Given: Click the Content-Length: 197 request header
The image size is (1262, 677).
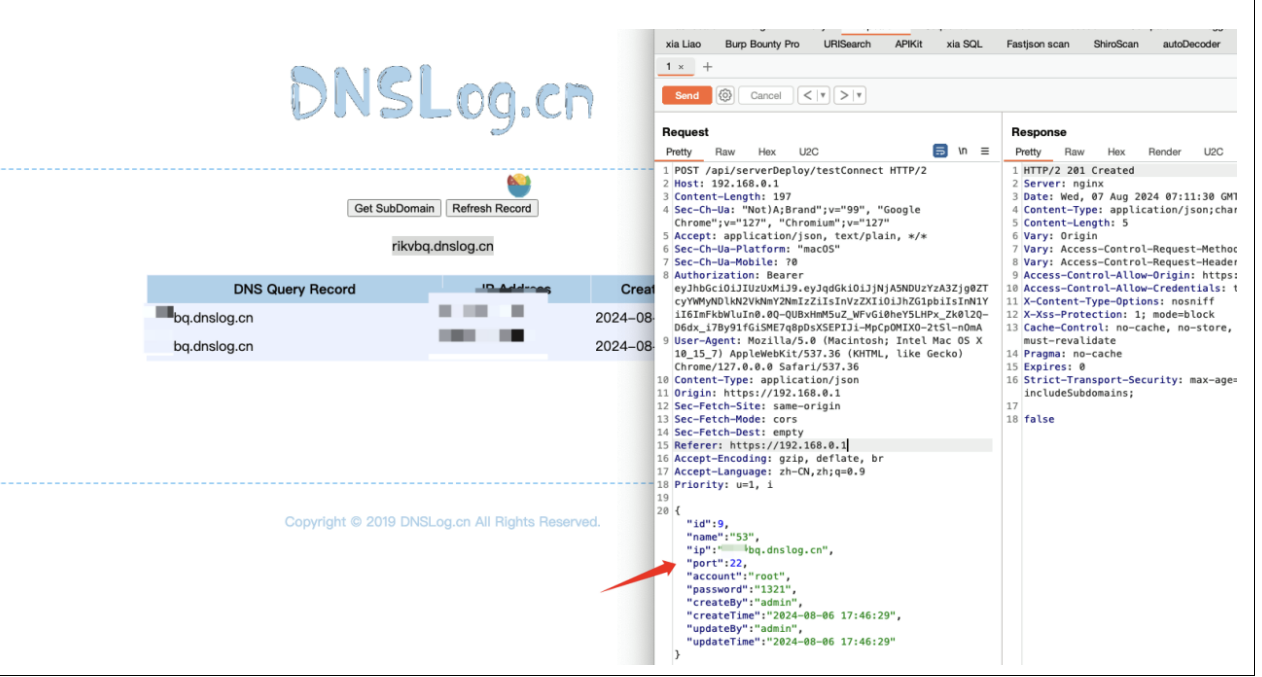Looking at the screenshot, I should pyautogui.click(x=733, y=197).
